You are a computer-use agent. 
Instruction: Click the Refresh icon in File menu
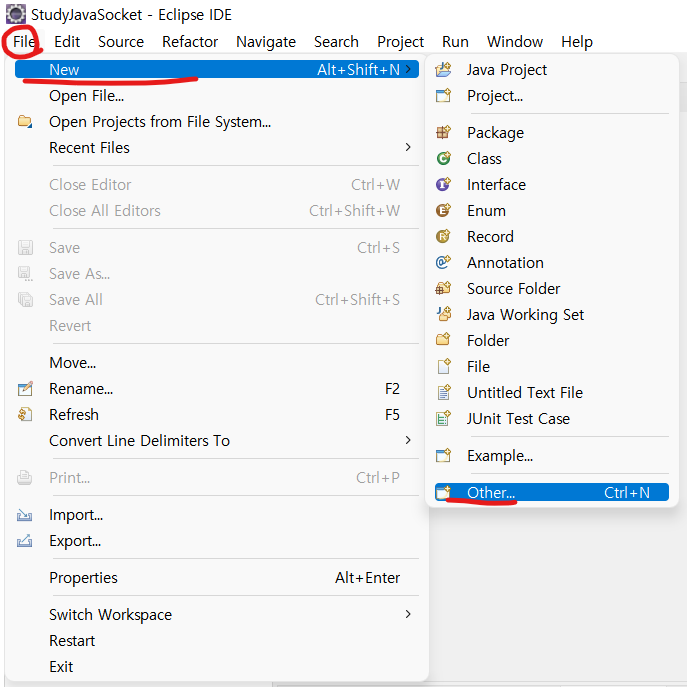click(x=25, y=414)
